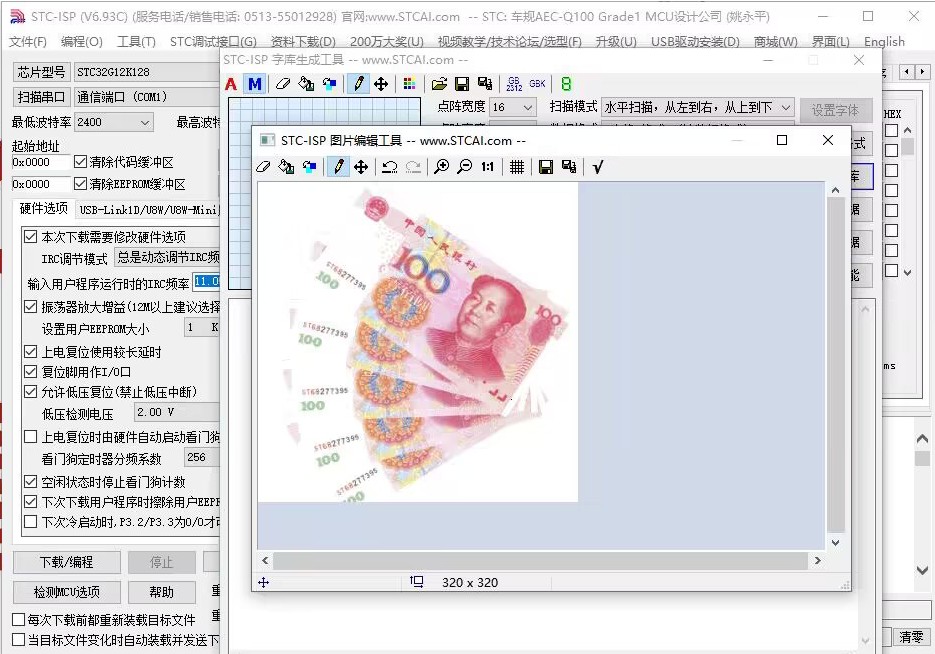935x654 pixels.
Task: Open the 低压检测电压 2.00 V dropdown
Action: (x=176, y=412)
